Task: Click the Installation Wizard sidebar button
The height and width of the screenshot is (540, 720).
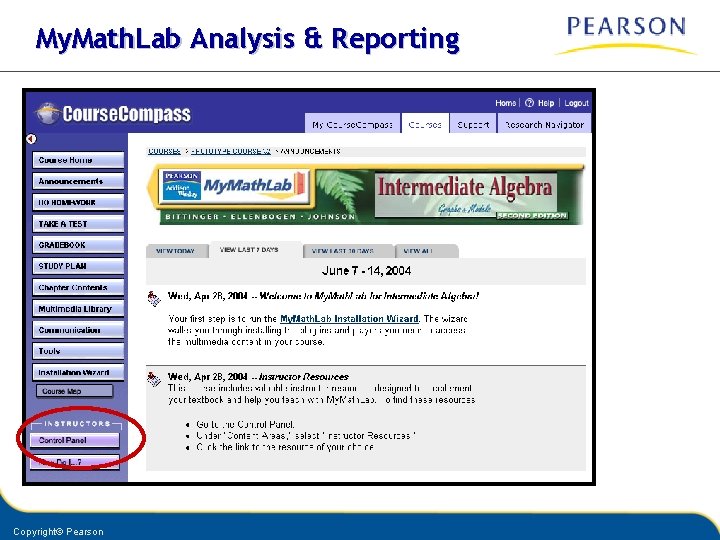Action: pyautogui.click(x=78, y=372)
